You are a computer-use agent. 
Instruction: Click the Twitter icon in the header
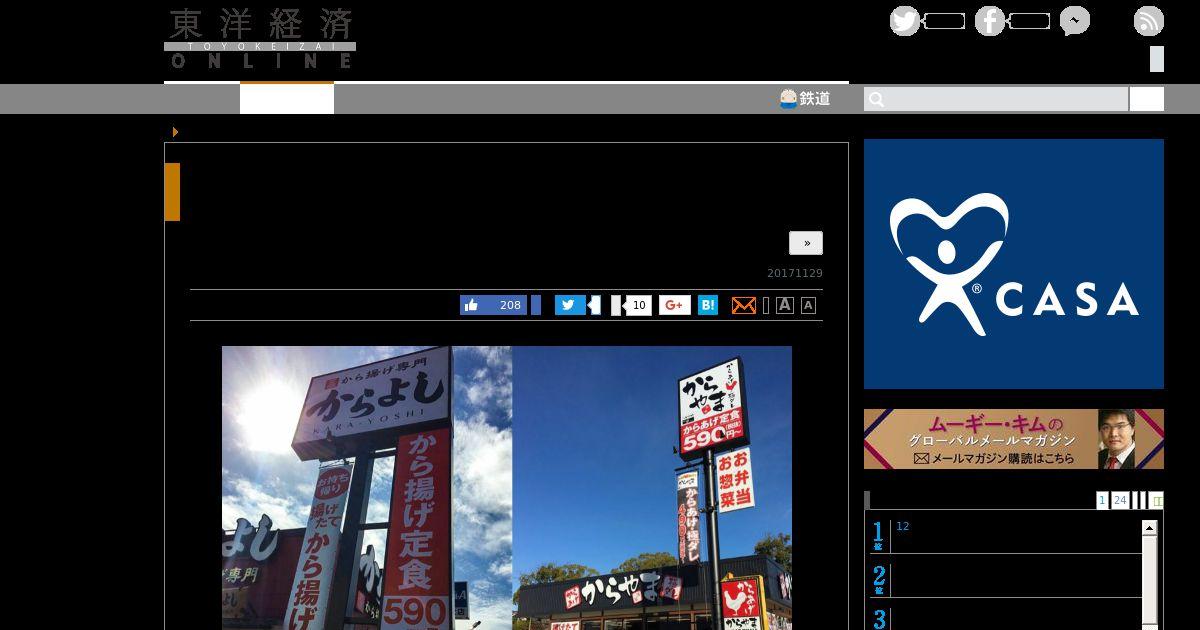click(905, 21)
